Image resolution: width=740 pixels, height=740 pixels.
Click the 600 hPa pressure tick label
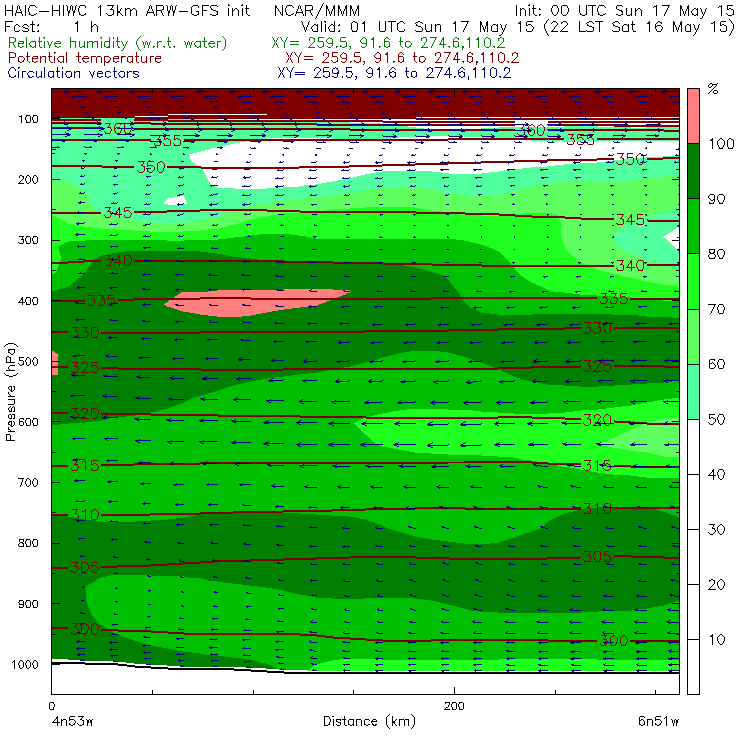[x=28, y=422]
